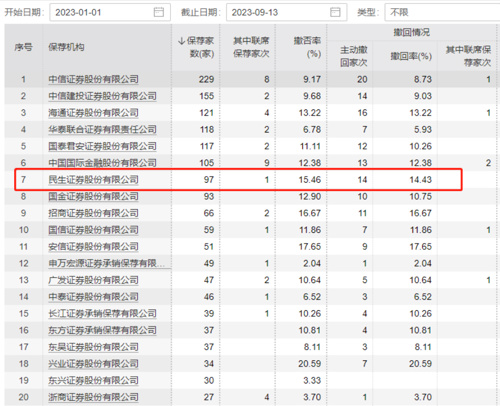500x406 pixels.
Task: Open 中信建投证券股份有限公司 link
Action: point(102,96)
